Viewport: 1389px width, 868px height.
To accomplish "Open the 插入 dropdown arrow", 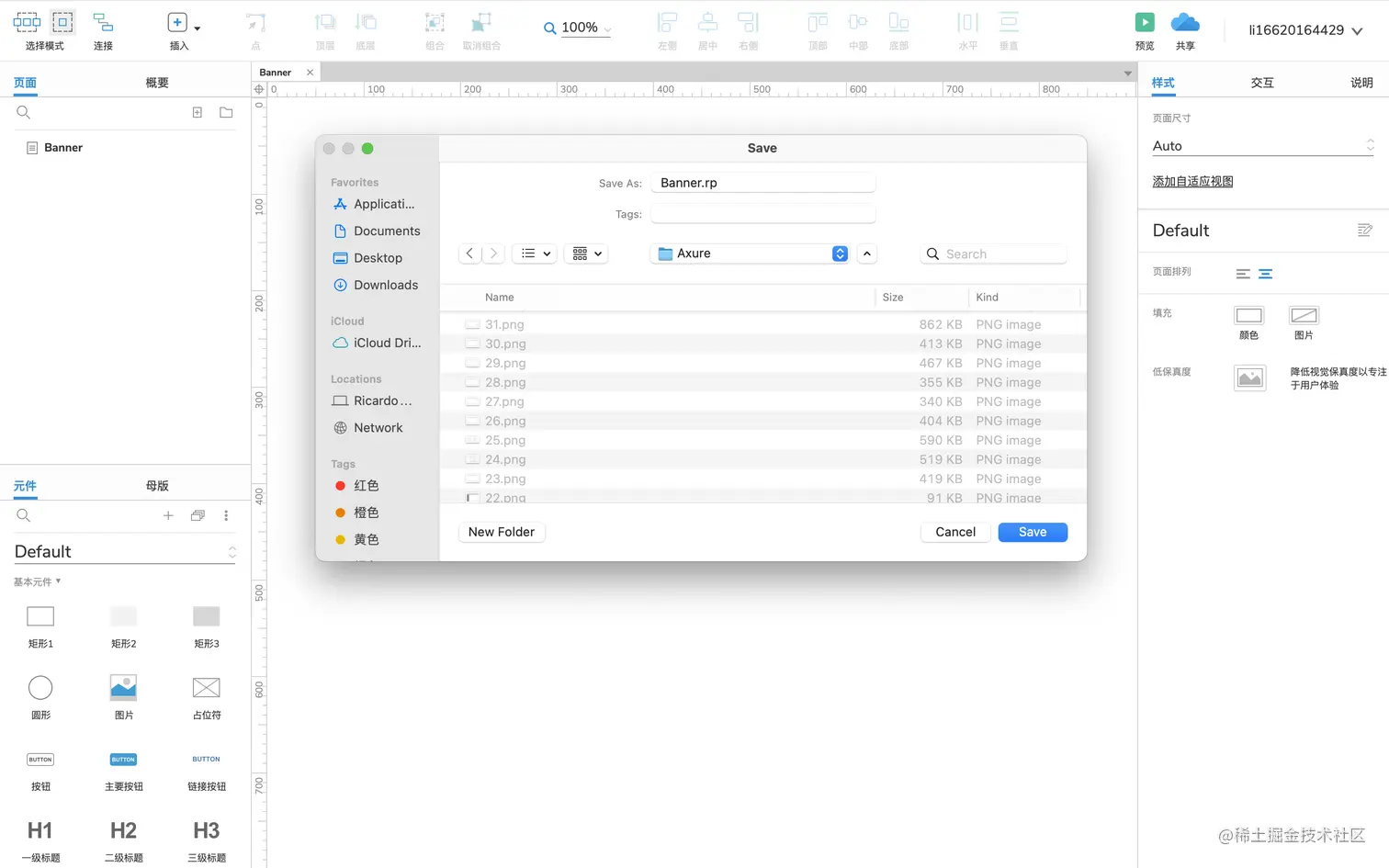I will (198, 28).
